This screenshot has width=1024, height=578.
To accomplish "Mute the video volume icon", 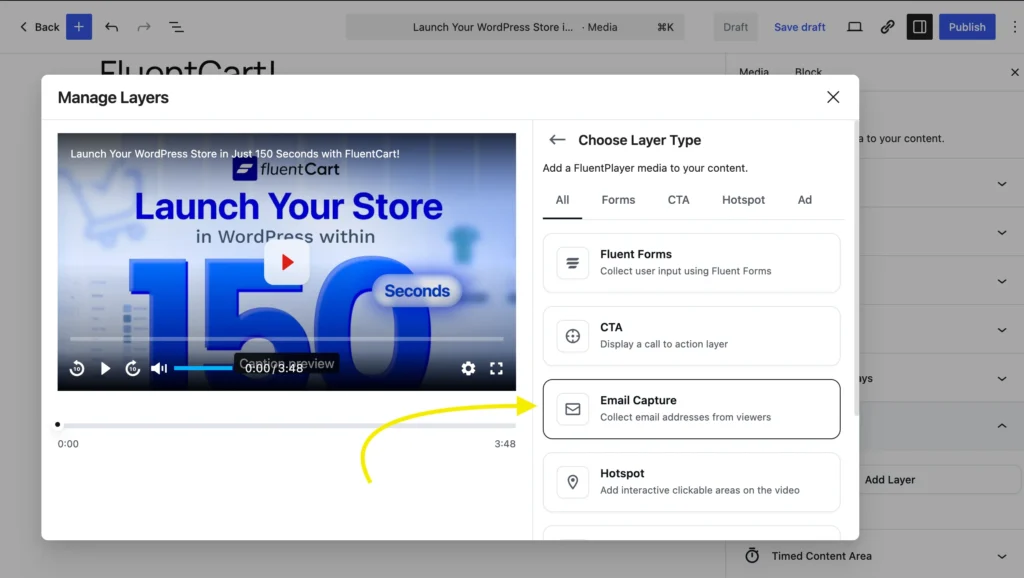I will tap(159, 368).
